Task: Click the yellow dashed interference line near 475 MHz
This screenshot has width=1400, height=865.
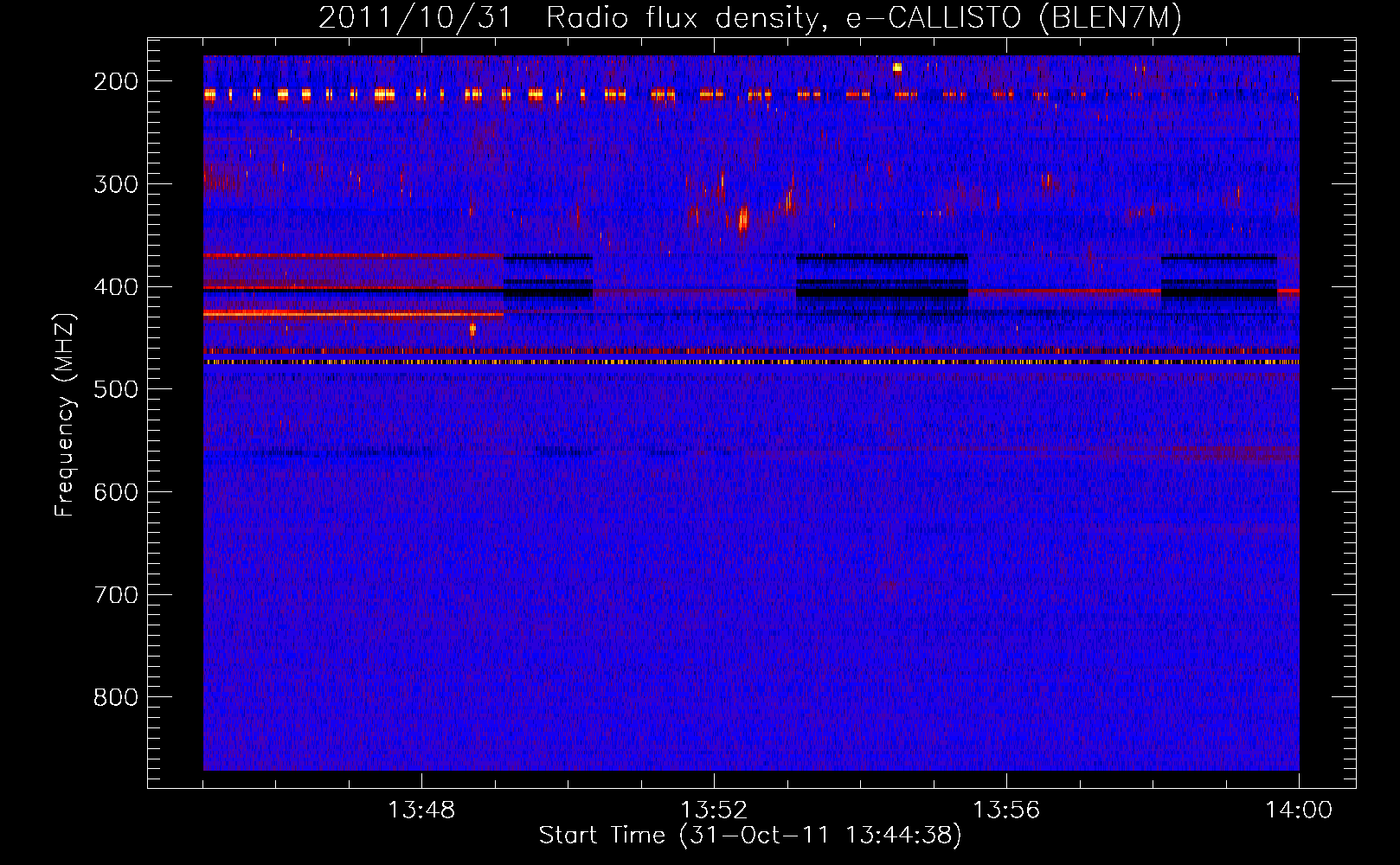Action: tap(751, 362)
